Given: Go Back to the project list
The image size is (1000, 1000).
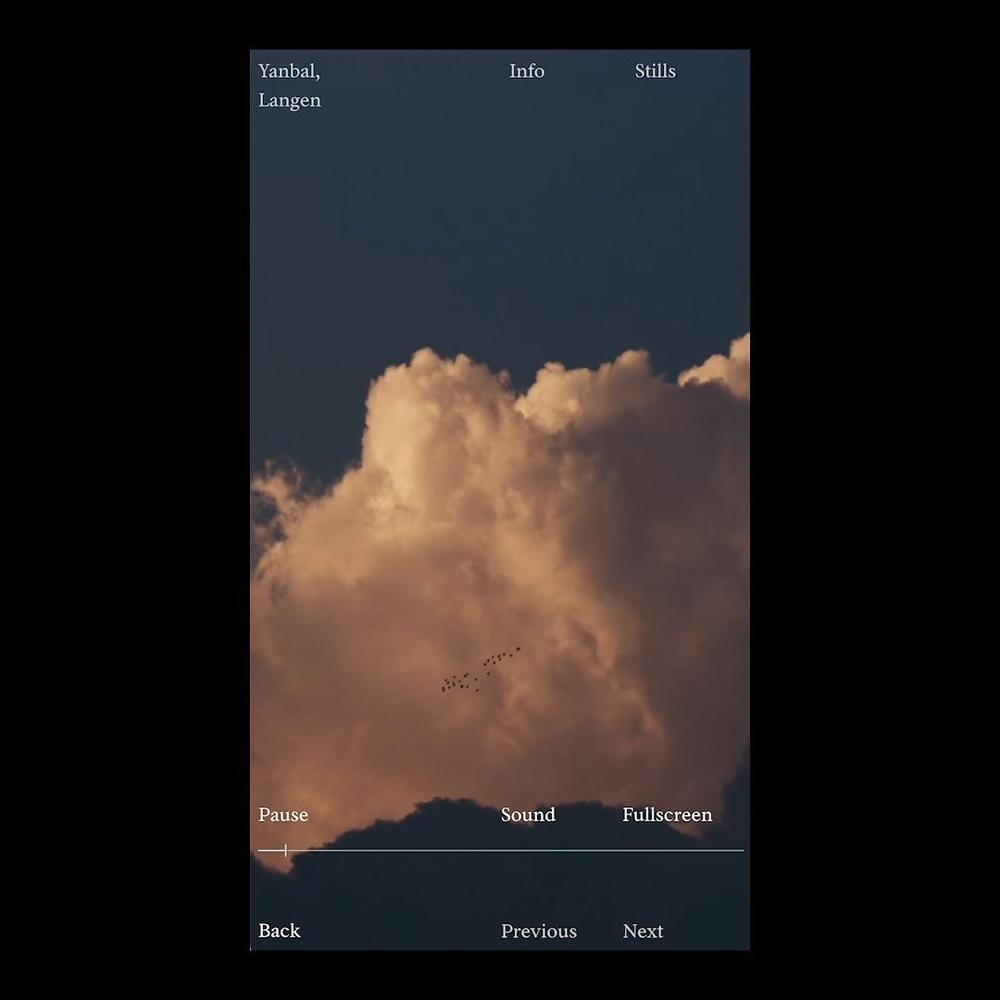Looking at the screenshot, I should point(279,930).
